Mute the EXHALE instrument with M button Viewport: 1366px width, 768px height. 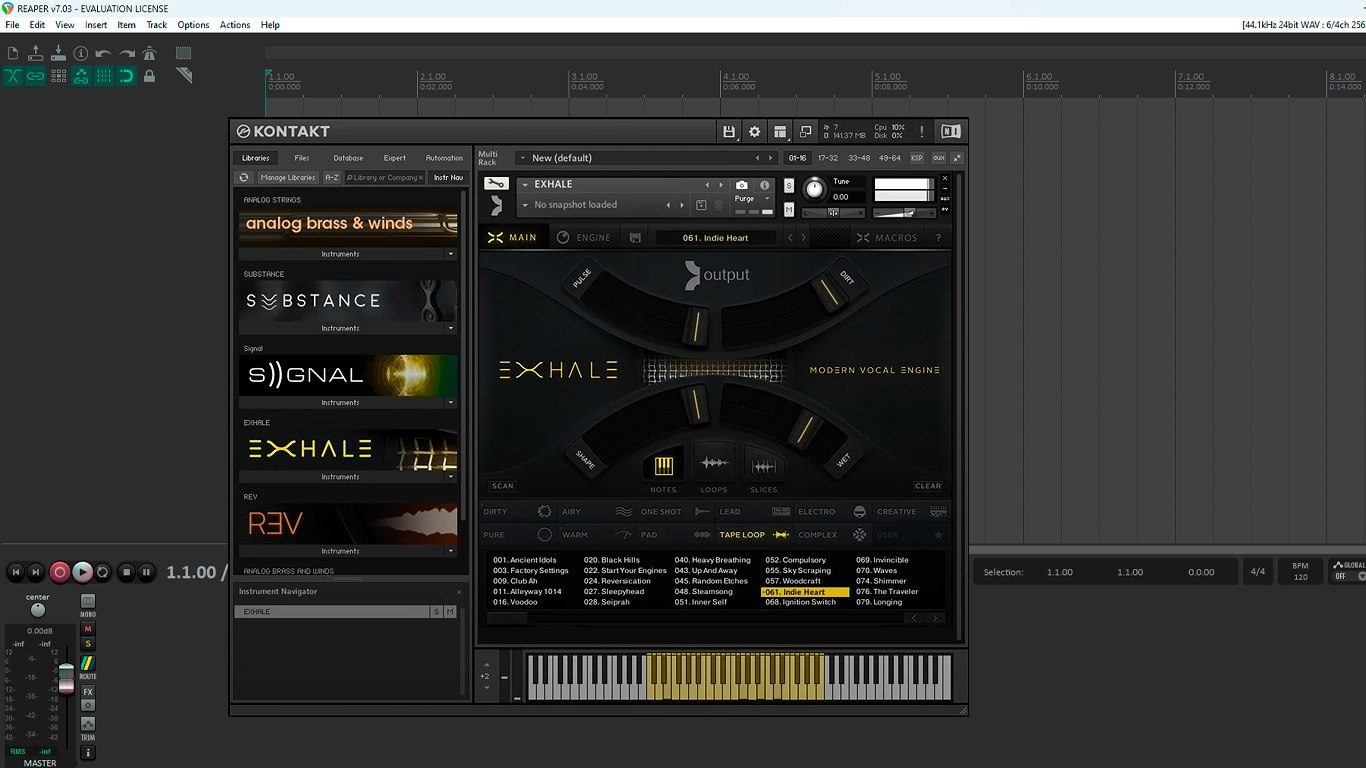click(x=789, y=209)
